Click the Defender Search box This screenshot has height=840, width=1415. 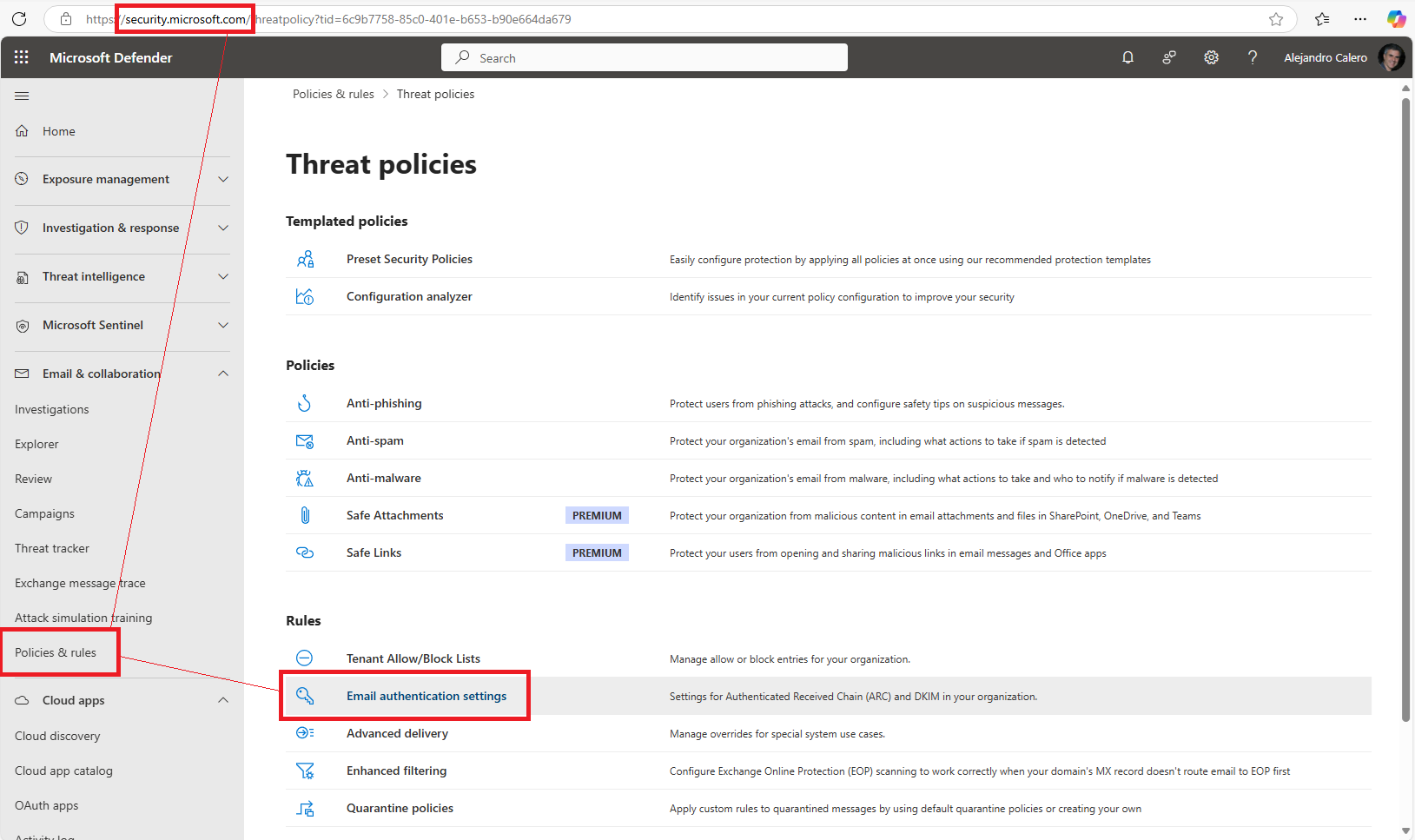point(645,57)
